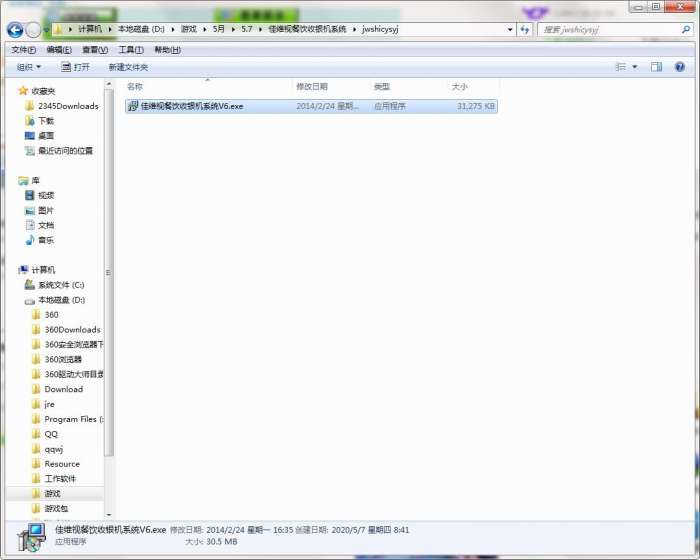Change view with the view icon
The image size is (700, 560).
[621, 67]
